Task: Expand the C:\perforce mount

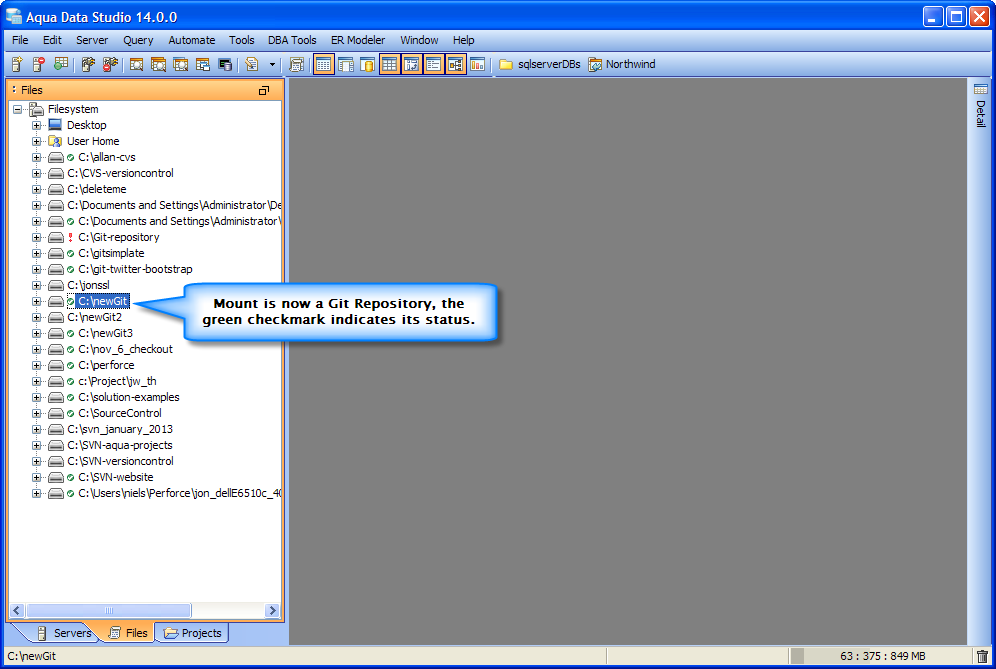Action: (36, 365)
